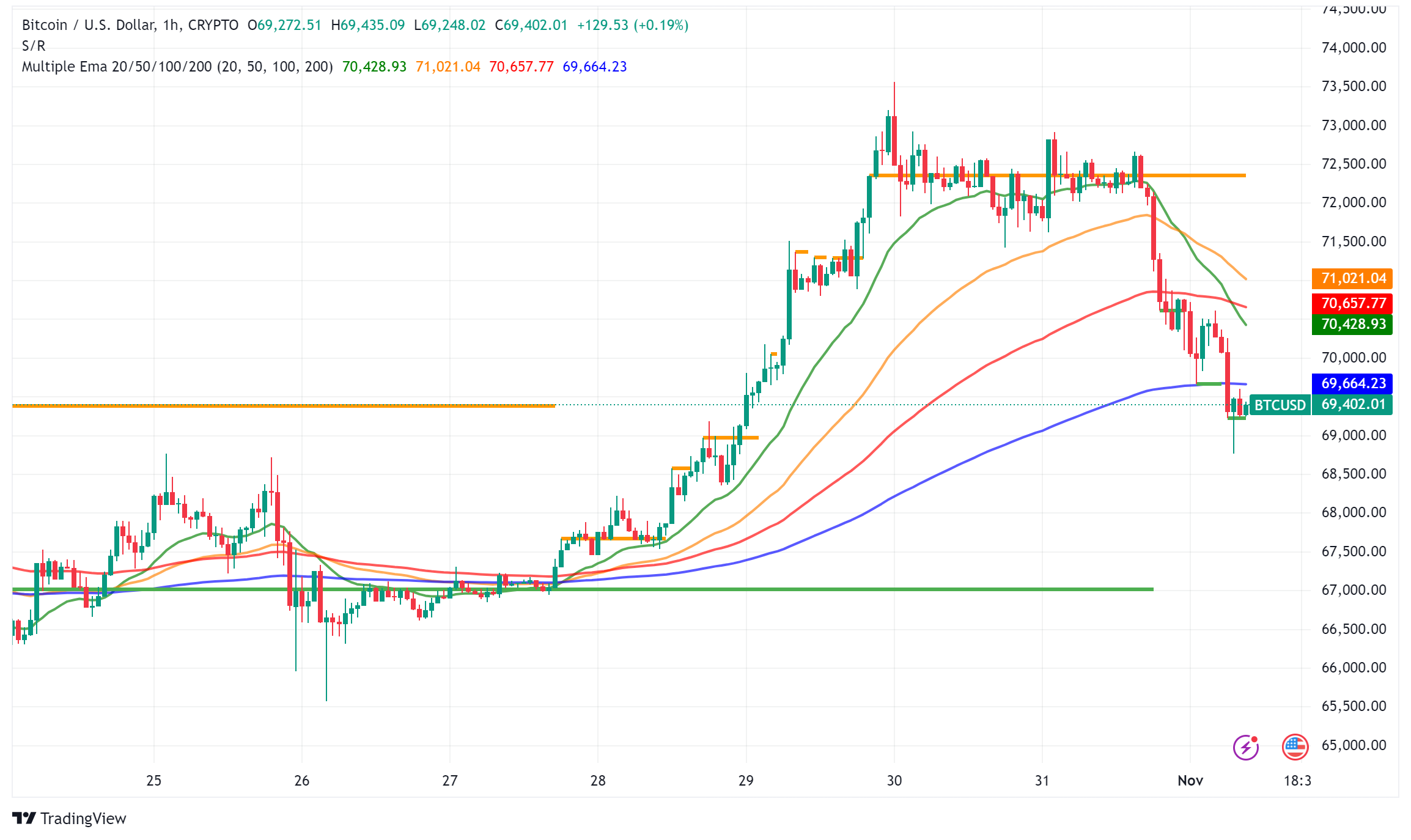1411x840 pixels.
Task: Click the green EMA value 70,428.93 in legend
Action: pos(374,67)
